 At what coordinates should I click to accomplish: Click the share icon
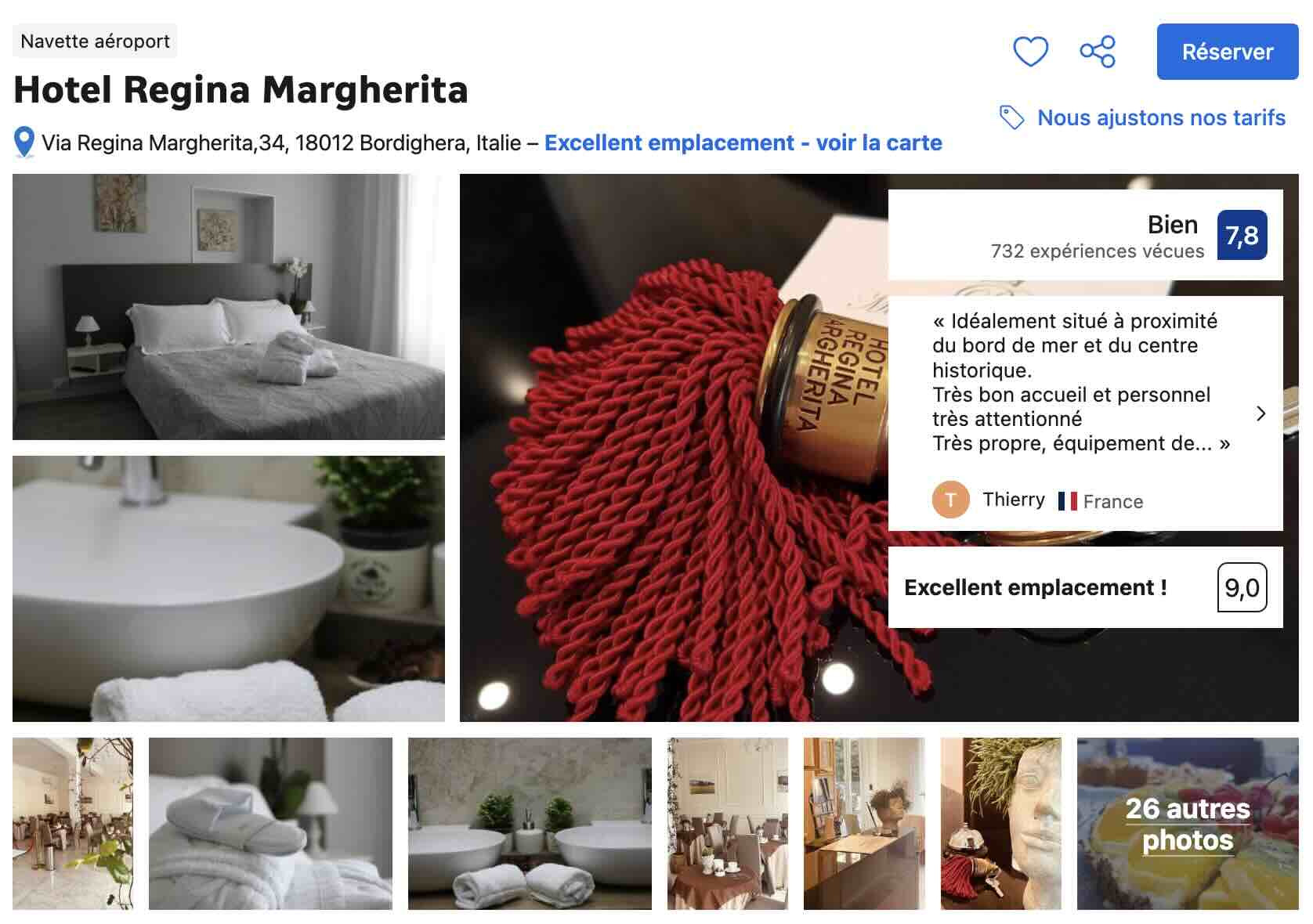(1098, 52)
